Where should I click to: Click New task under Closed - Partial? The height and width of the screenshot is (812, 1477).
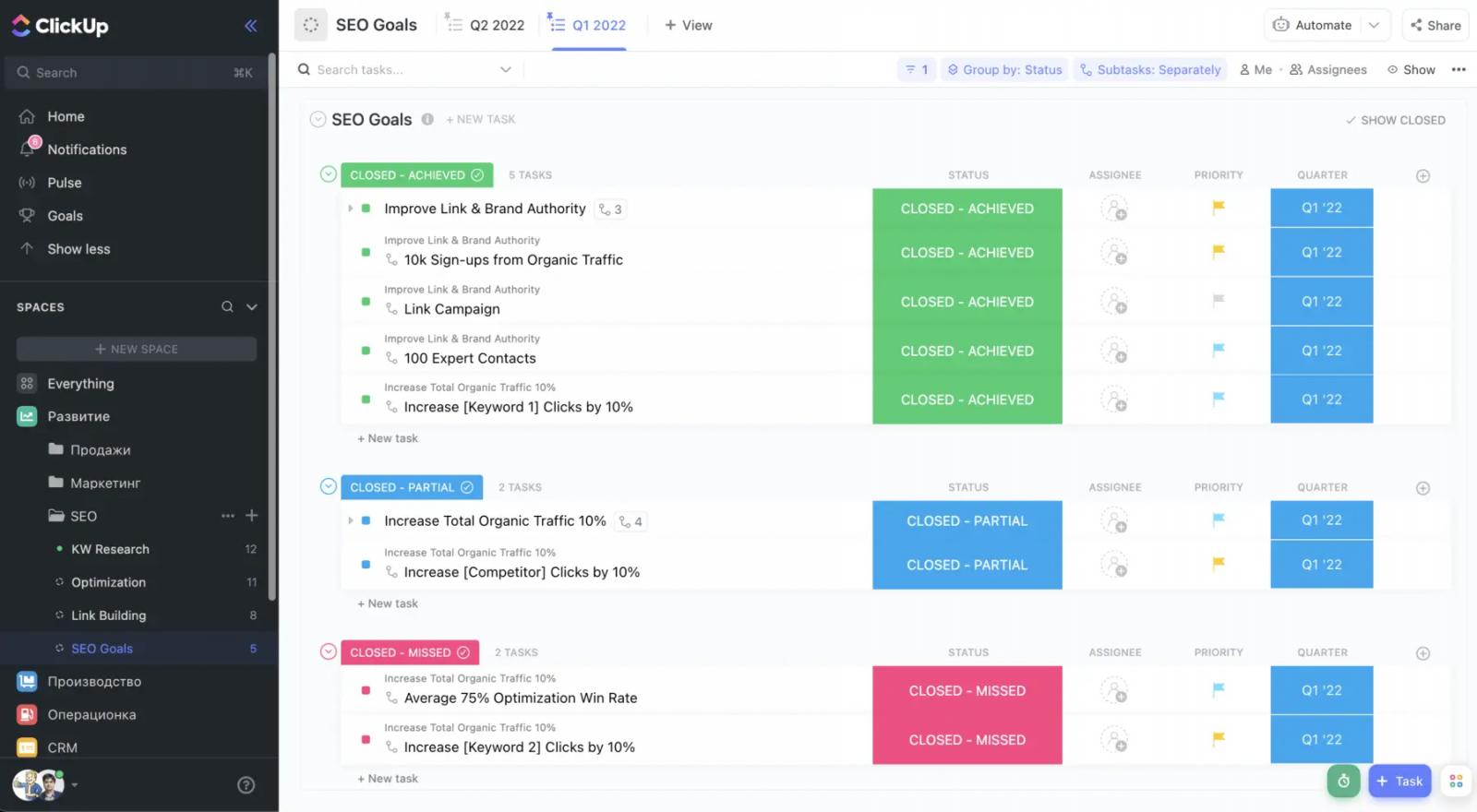click(388, 603)
